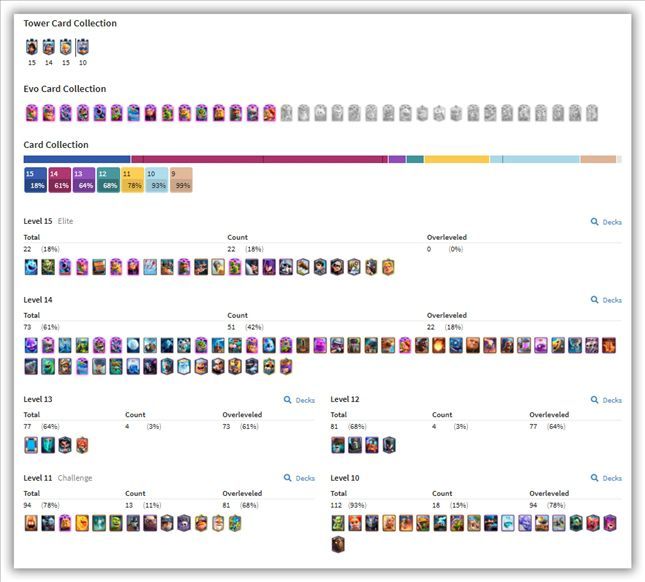Click the 'Tower Card Collection' heading
The width and height of the screenshot is (645, 582).
pyautogui.click(x=70, y=23)
